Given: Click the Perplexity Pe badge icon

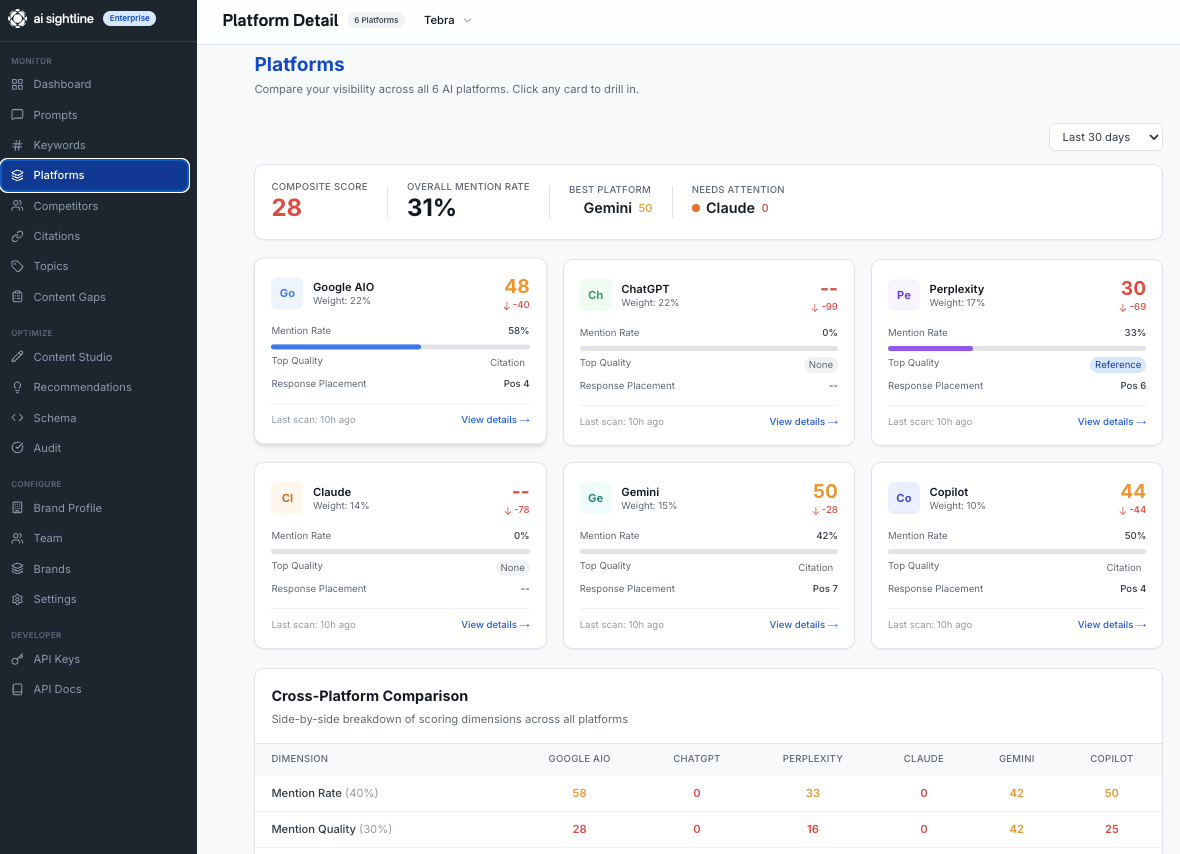Looking at the screenshot, I should click(x=904, y=295).
